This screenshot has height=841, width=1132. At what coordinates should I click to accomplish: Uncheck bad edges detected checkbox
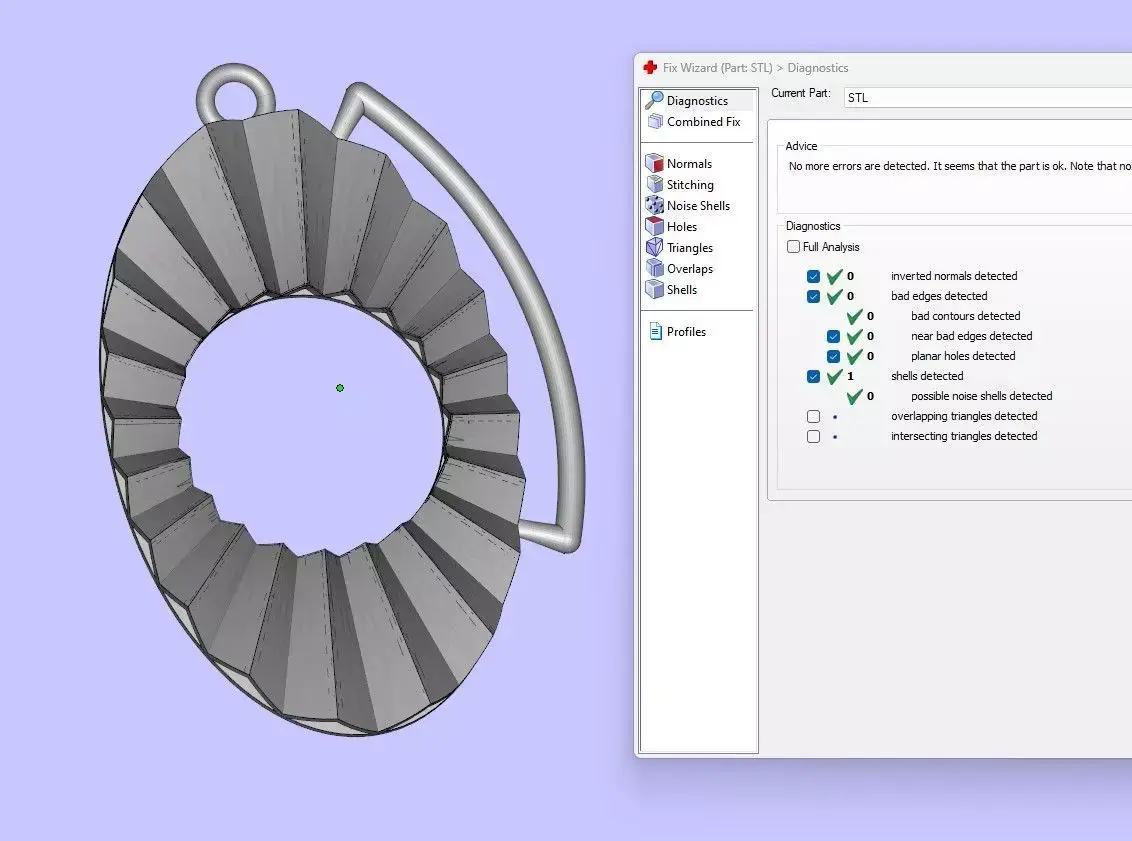click(x=814, y=296)
